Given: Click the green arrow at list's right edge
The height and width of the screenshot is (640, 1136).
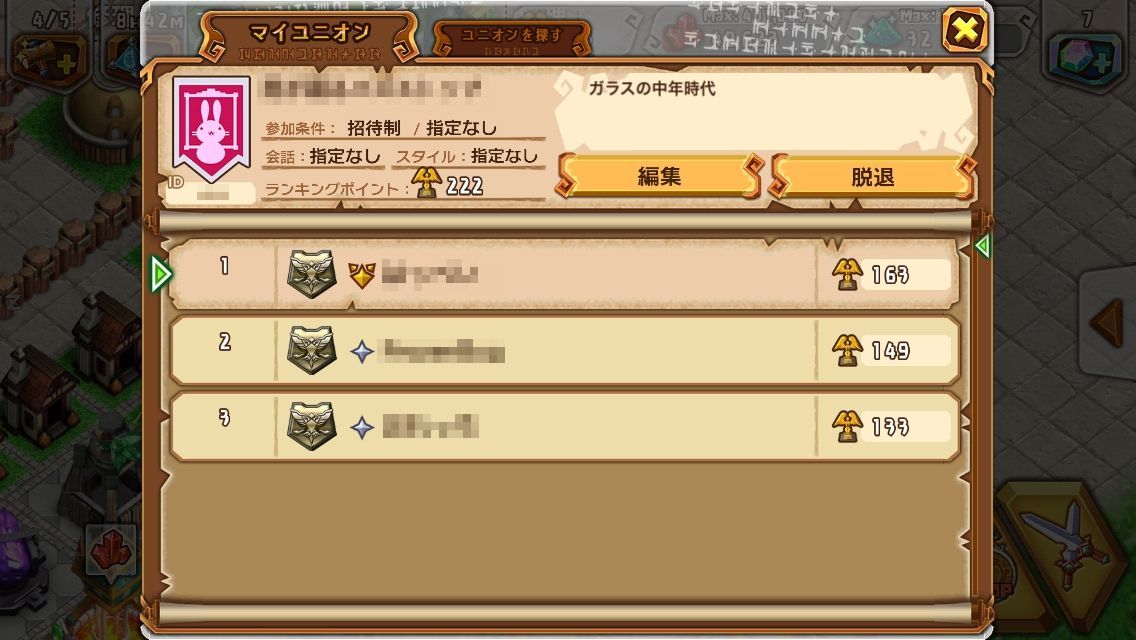Looking at the screenshot, I should (982, 246).
